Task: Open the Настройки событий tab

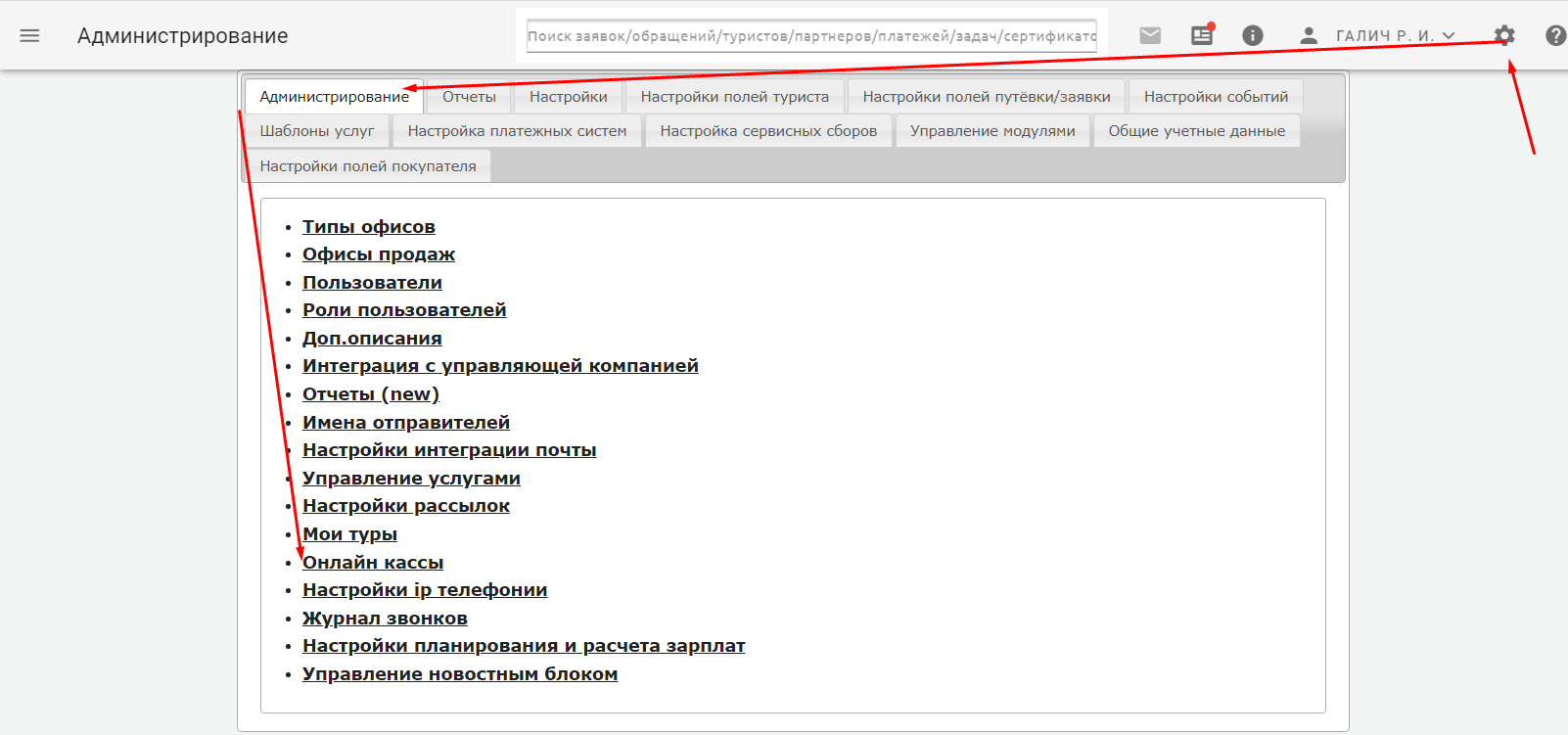Action: click(1216, 97)
